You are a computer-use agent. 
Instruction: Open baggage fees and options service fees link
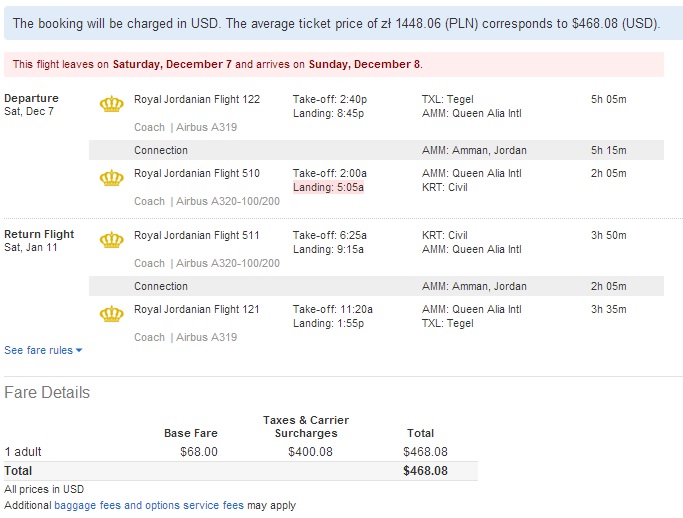tap(149, 505)
